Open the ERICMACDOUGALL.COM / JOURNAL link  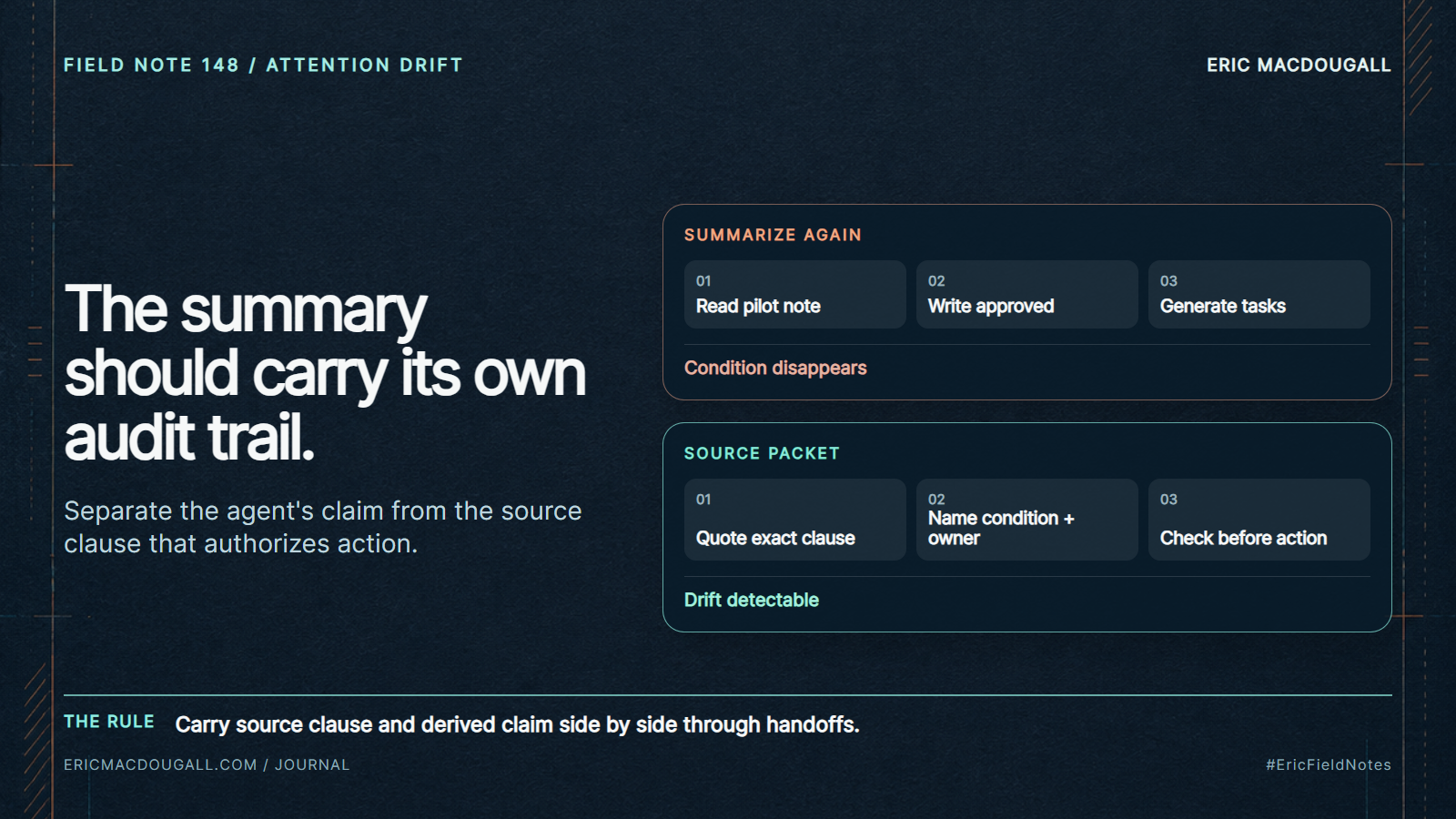pos(207,764)
